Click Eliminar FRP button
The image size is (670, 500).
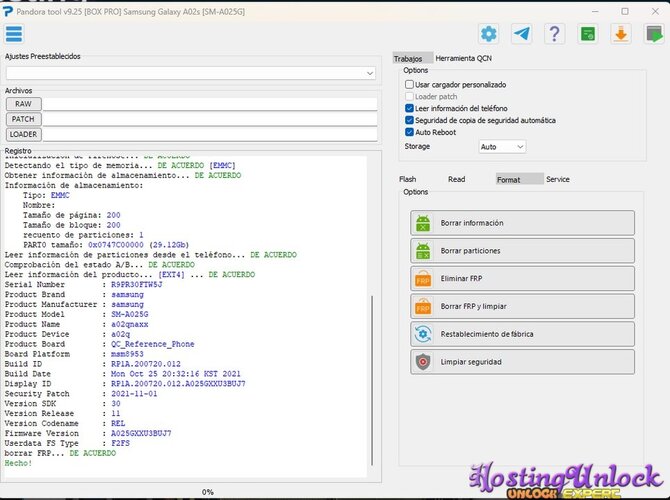coord(522,279)
